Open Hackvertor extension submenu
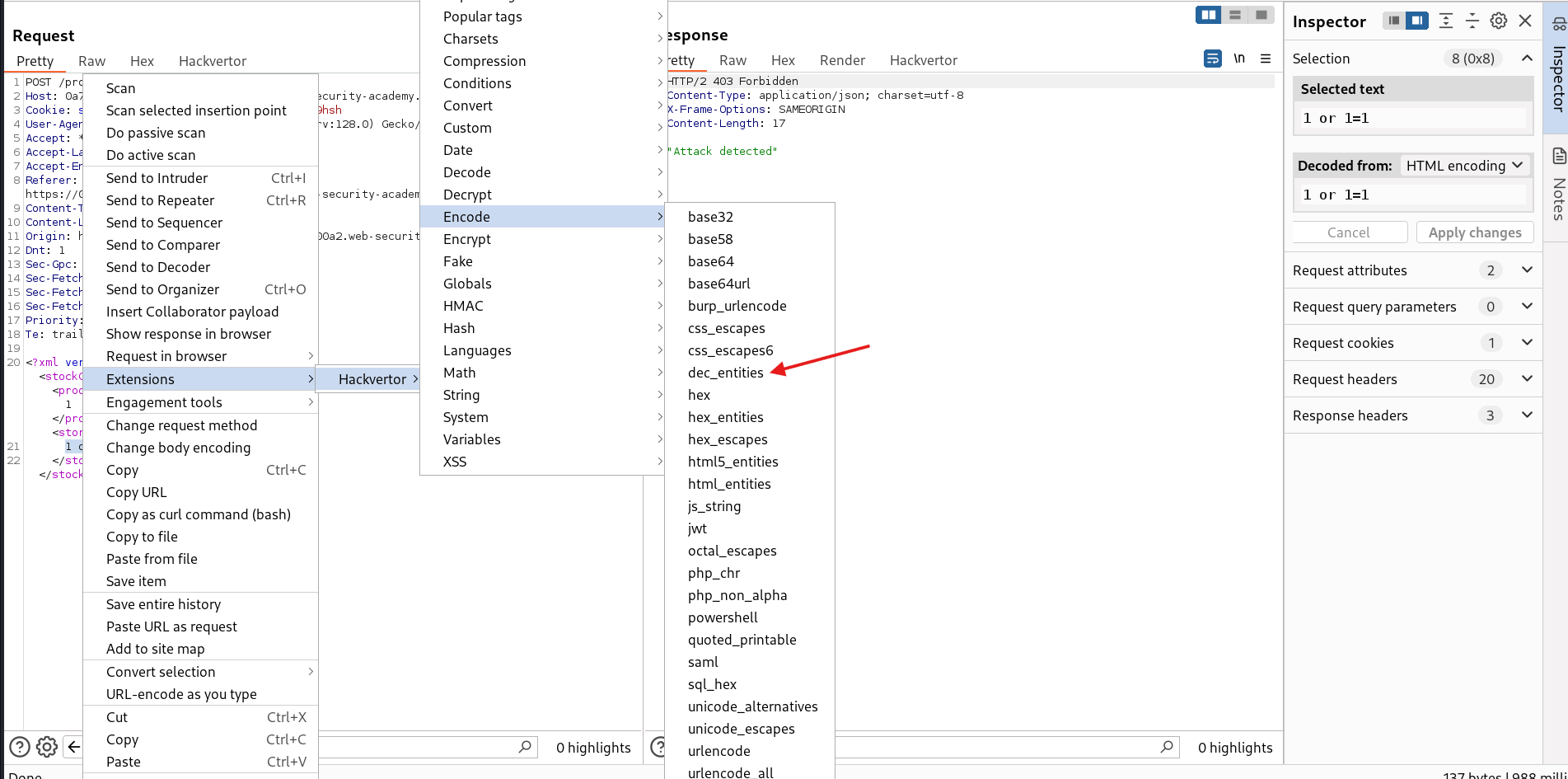The image size is (1568, 779). tap(367, 379)
